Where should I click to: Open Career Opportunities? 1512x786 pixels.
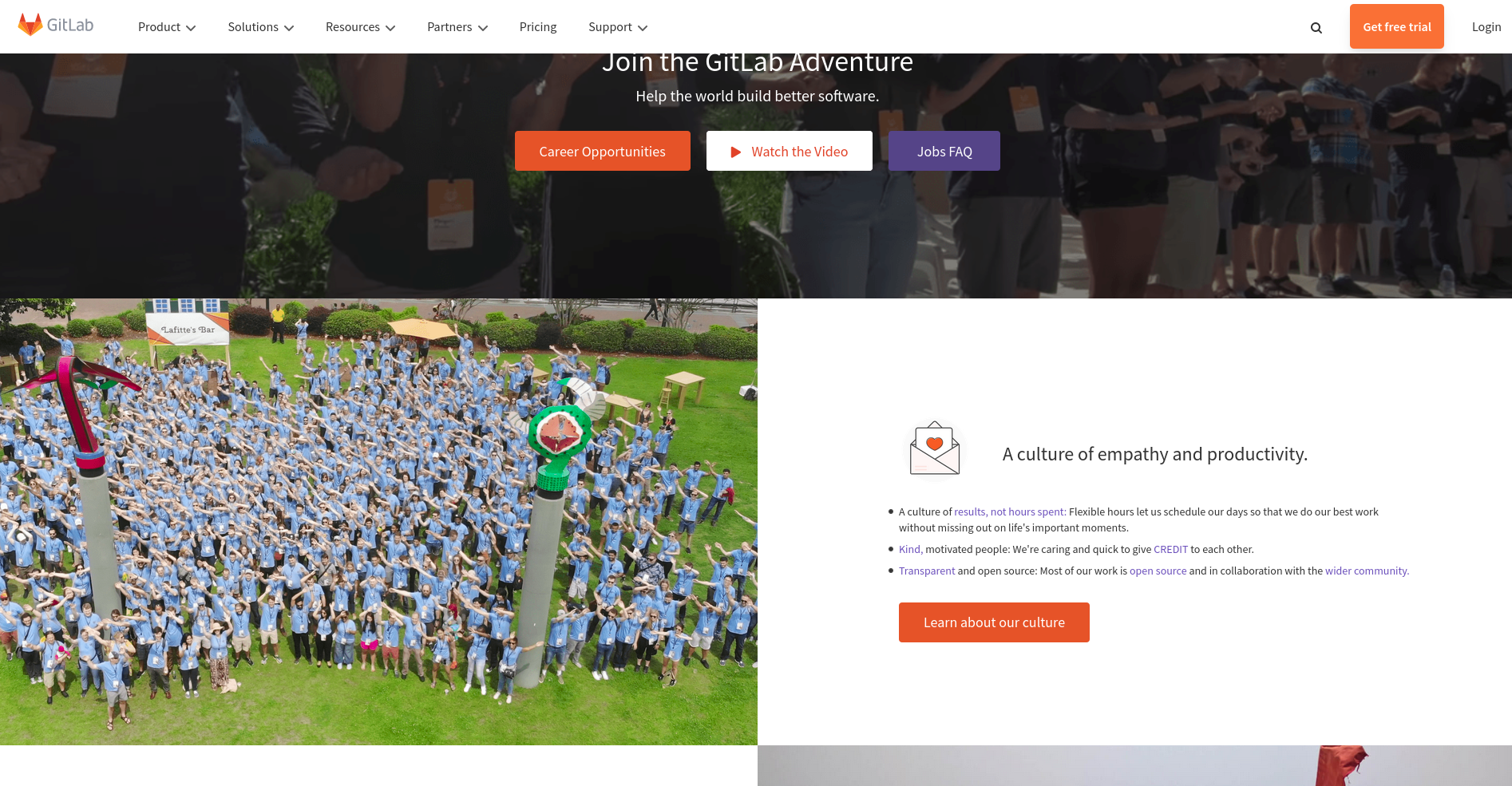pos(603,151)
